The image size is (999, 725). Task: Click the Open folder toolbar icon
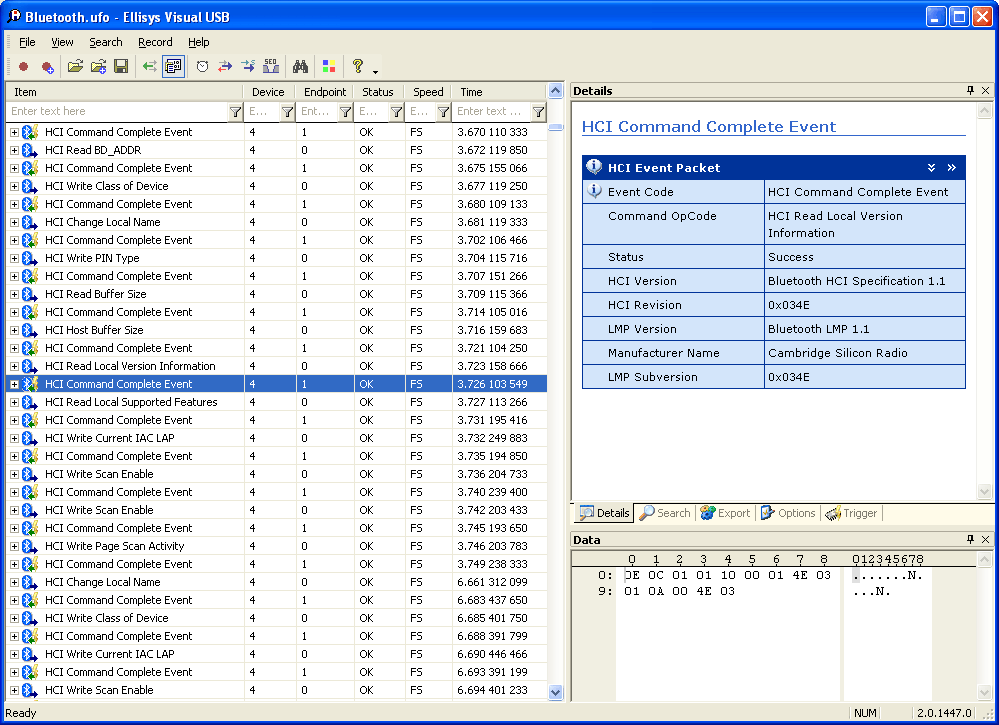75,67
